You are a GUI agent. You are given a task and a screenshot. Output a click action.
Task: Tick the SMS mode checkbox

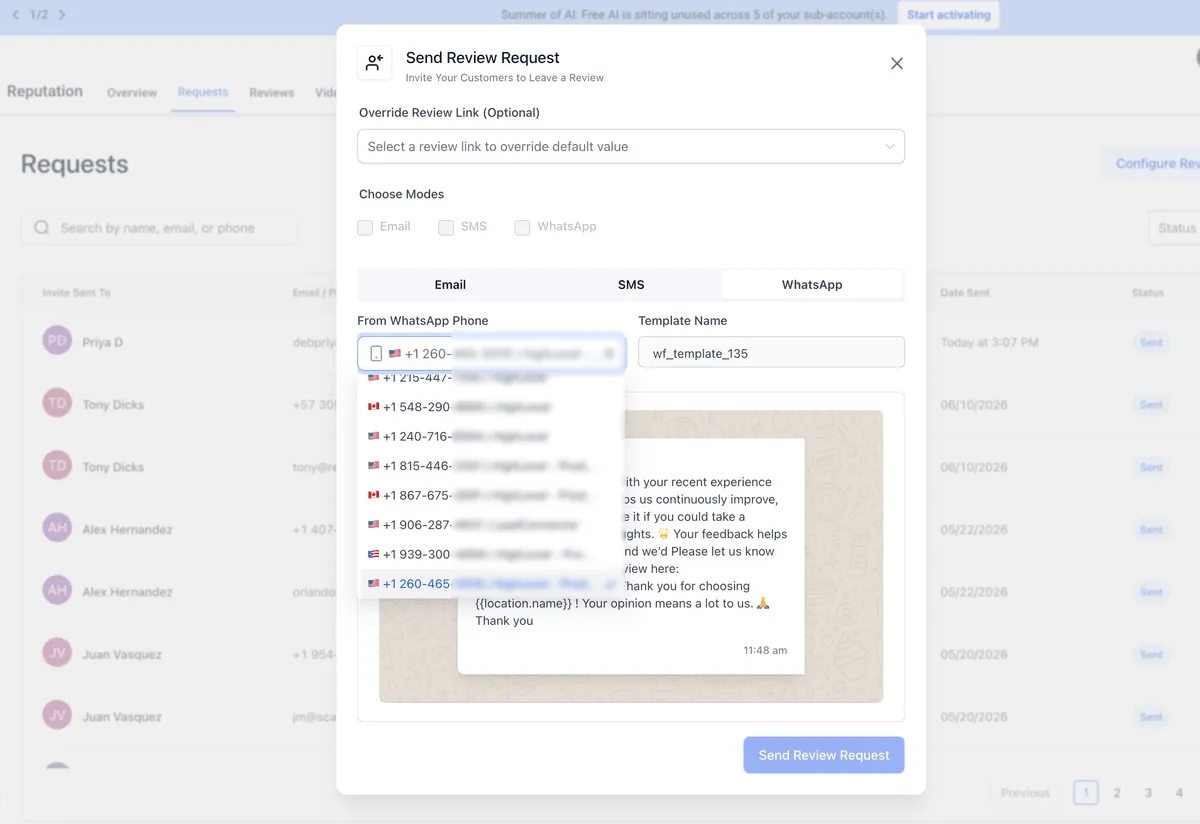[x=446, y=227]
